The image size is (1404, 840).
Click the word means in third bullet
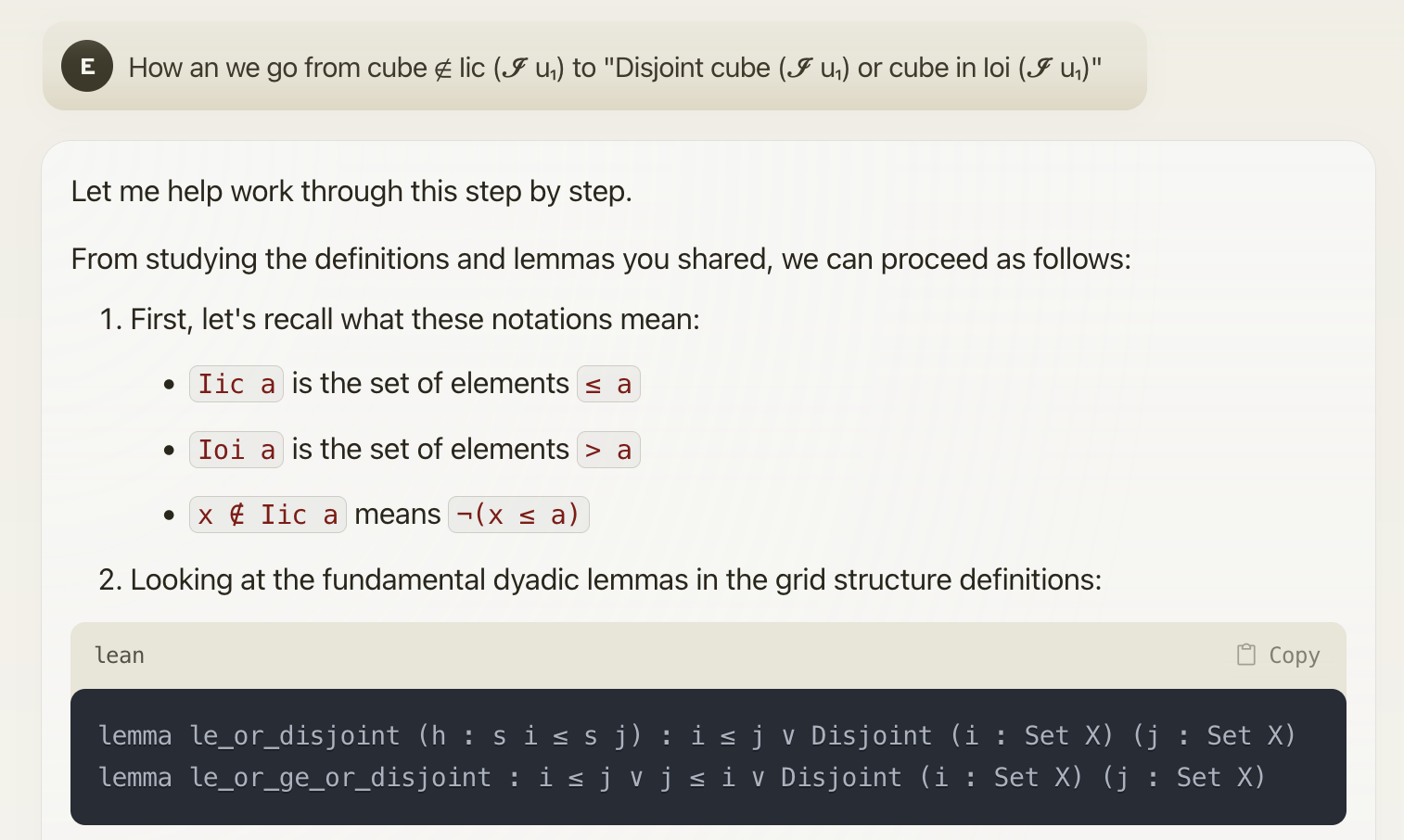(x=398, y=515)
